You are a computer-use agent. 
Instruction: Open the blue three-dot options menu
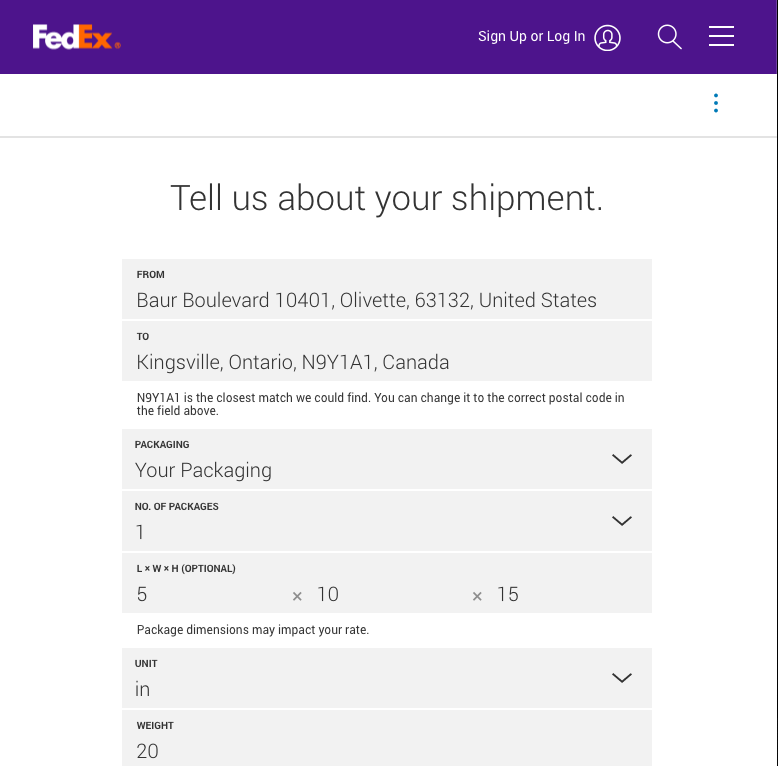pos(715,103)
